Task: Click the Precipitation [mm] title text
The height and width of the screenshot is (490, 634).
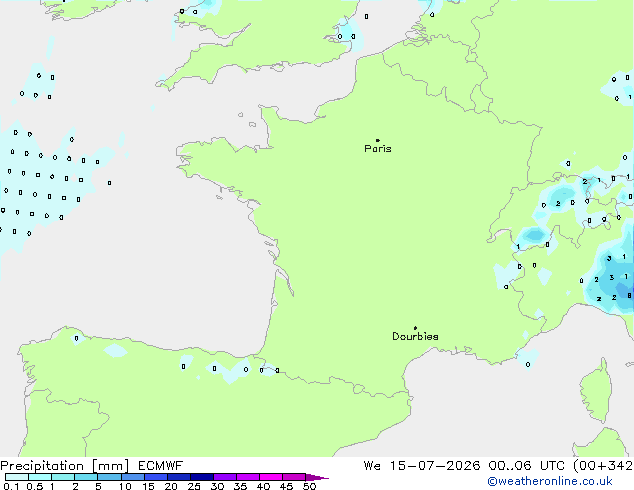Action: tap(65, 466)
